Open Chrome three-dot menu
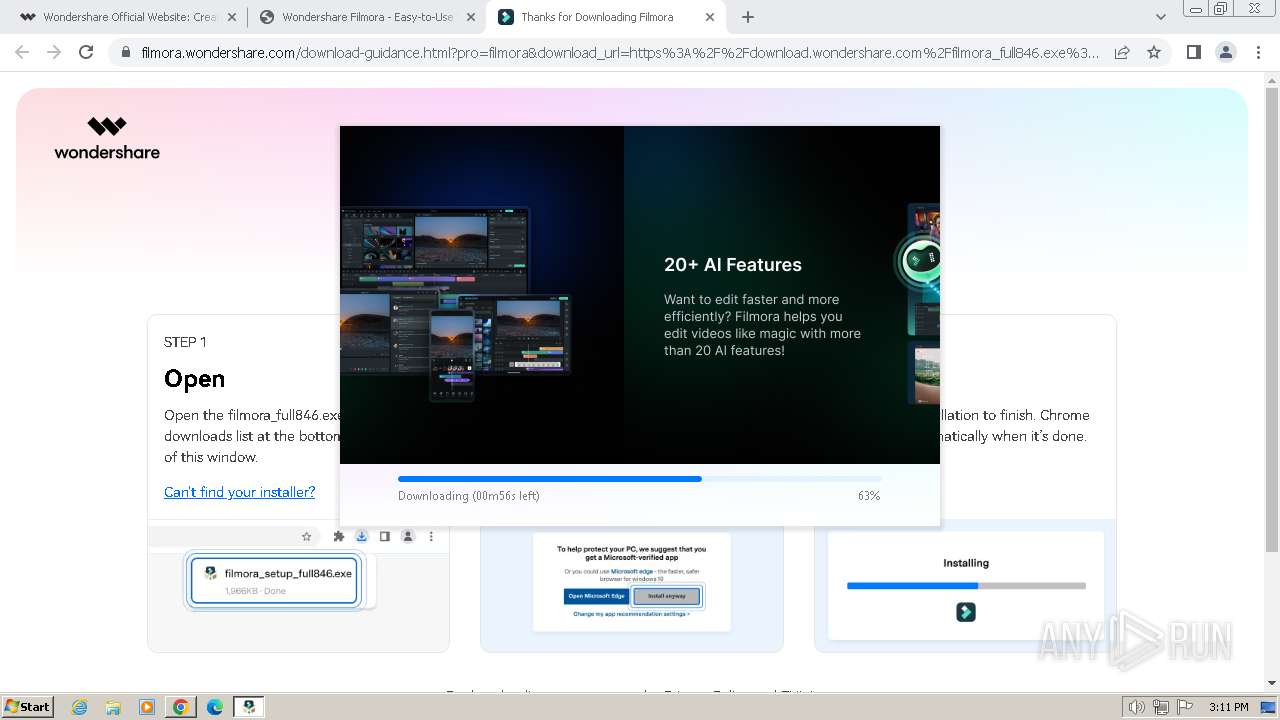This screenshot has width=1280, height=720. coord(1258,52)
